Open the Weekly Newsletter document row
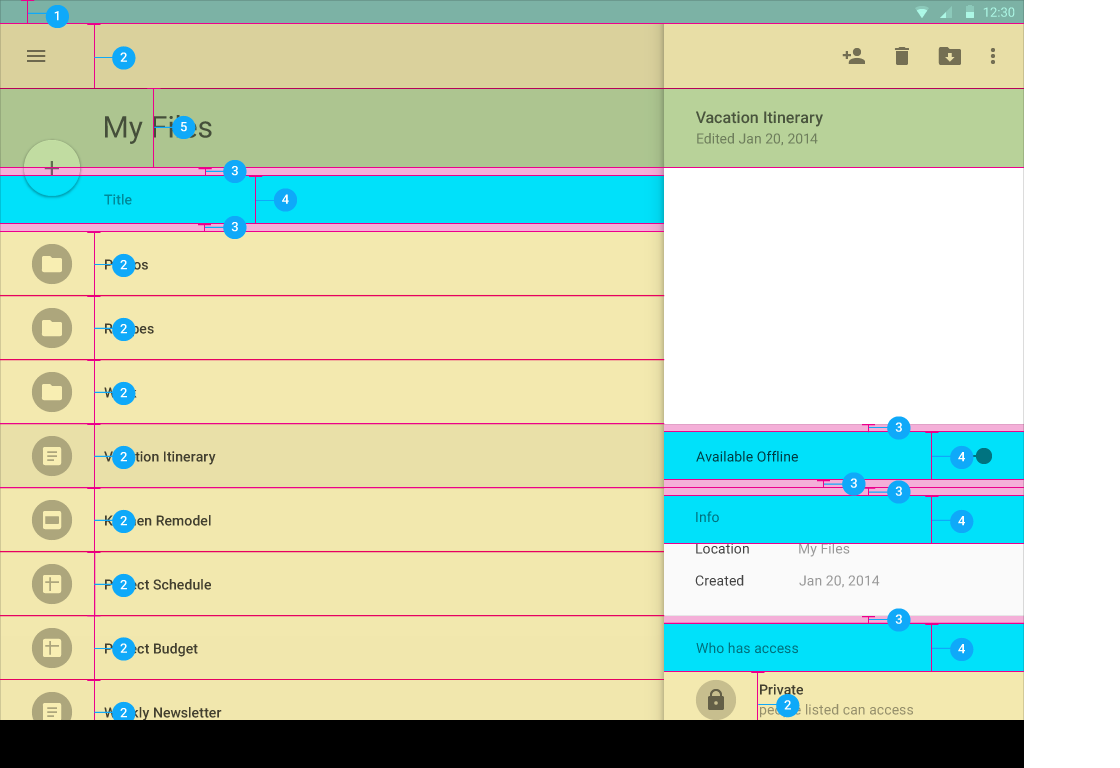Screen dimensions: 1120x768 coord(300,706)
